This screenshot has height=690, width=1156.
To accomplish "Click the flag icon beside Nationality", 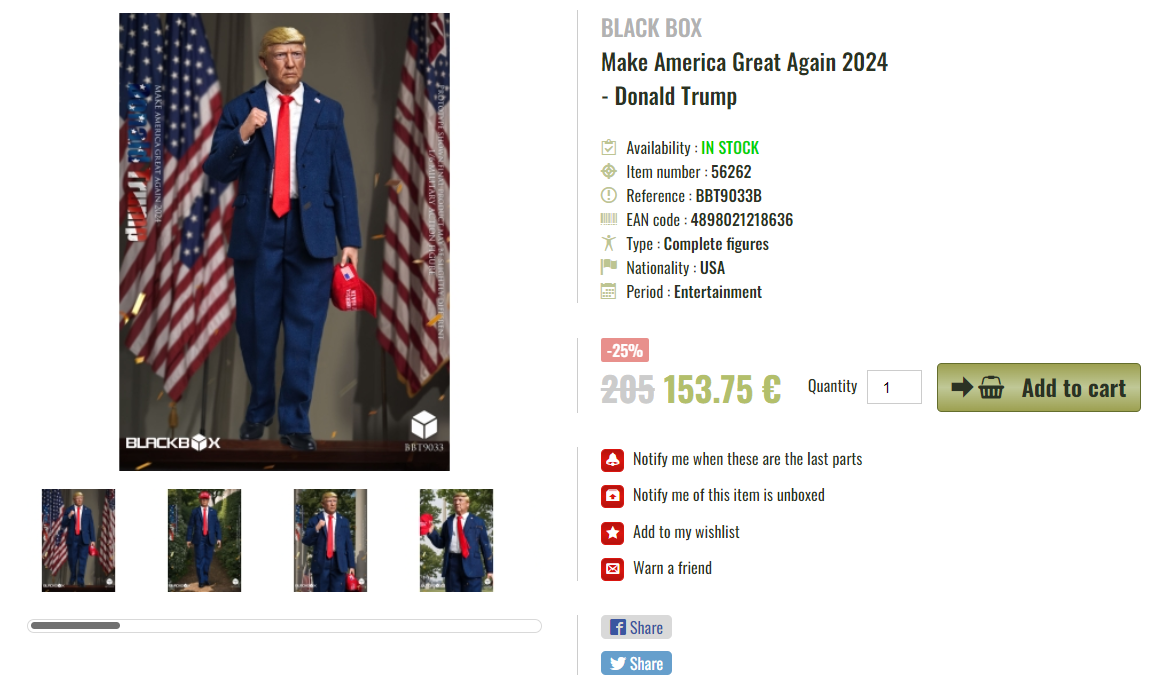I will (x=608, y=266).
